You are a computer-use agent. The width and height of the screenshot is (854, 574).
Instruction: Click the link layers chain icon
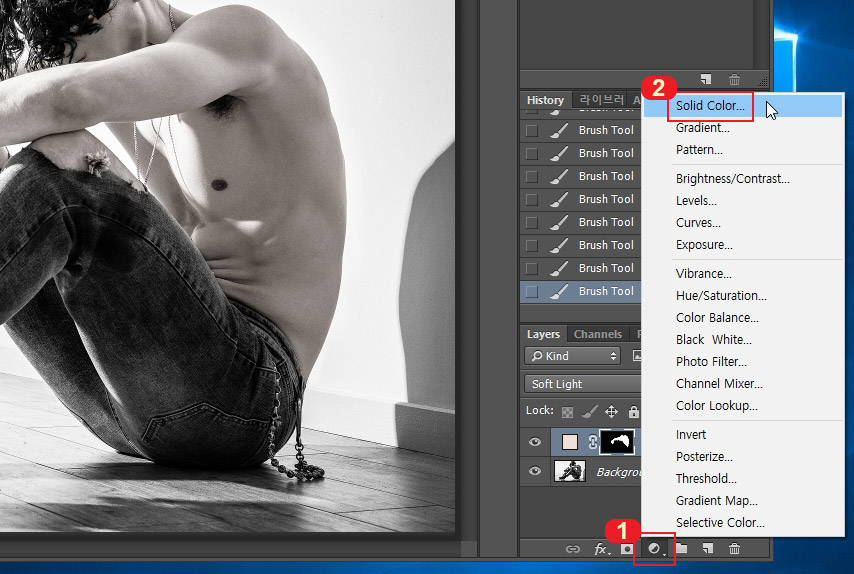572,549
